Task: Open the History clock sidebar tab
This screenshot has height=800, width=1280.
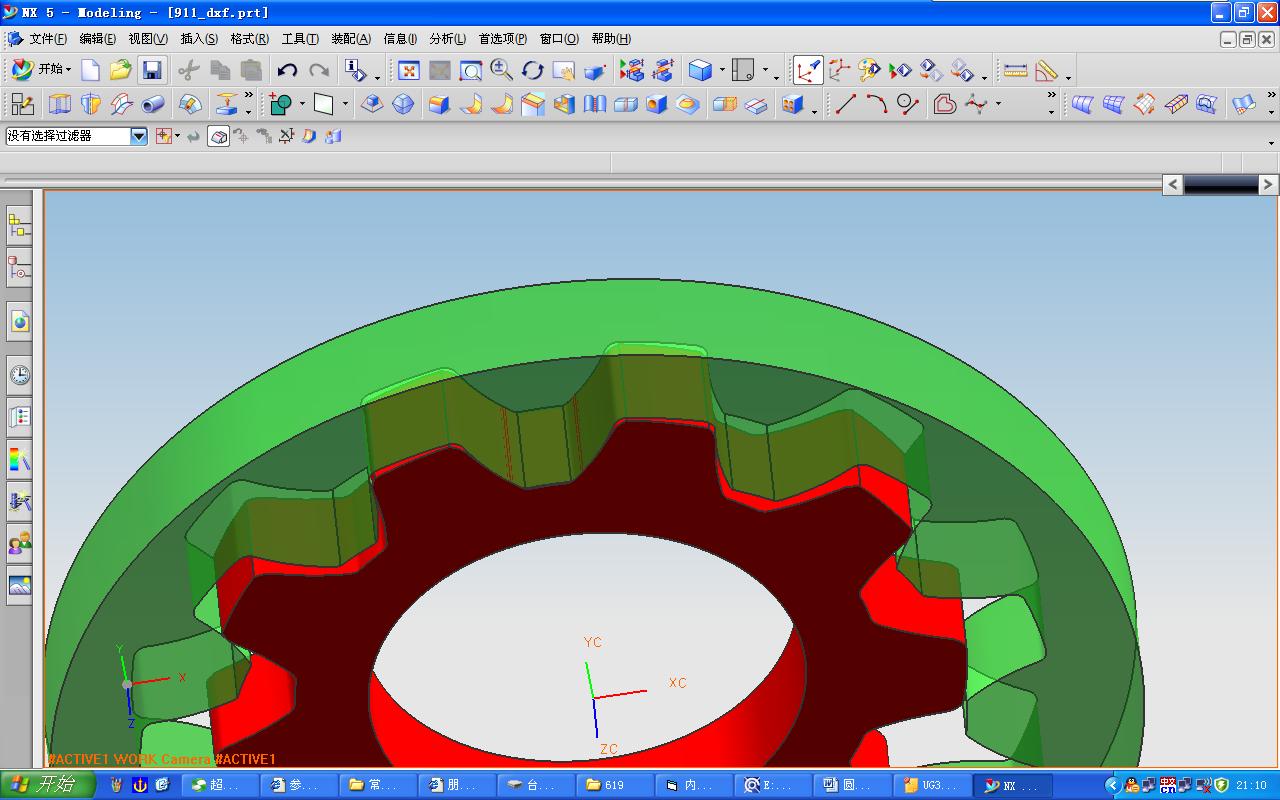Action: tap(19, 375)
